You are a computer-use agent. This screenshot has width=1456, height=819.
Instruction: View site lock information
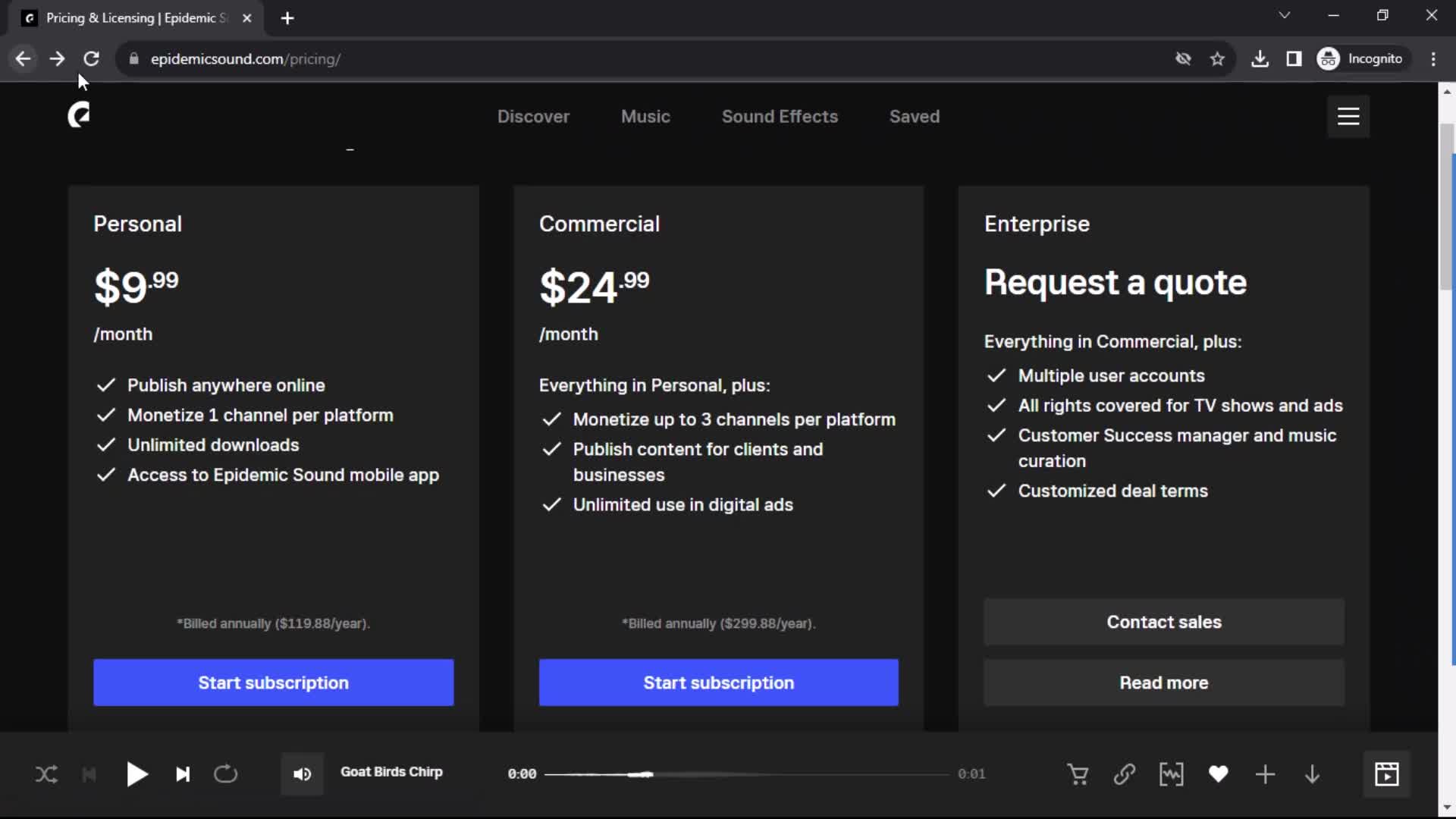tap(134, 58)
